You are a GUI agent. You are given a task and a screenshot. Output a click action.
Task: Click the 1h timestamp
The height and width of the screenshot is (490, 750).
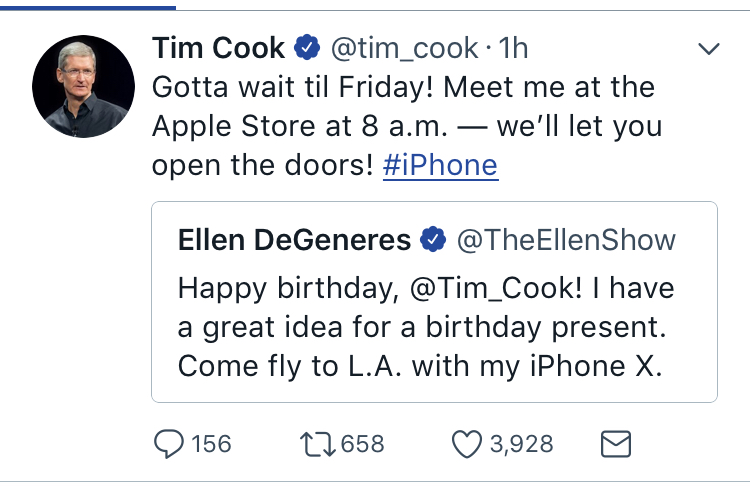pos(513,48)
